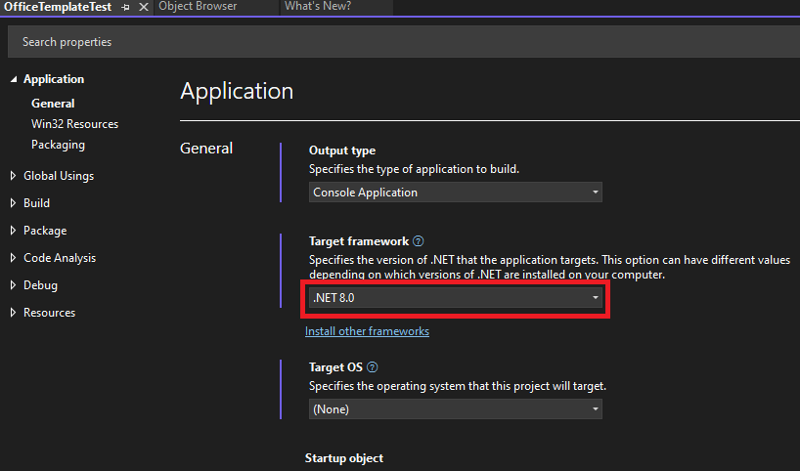
Task: Click the General section heading
Action: tap(207, 148)
